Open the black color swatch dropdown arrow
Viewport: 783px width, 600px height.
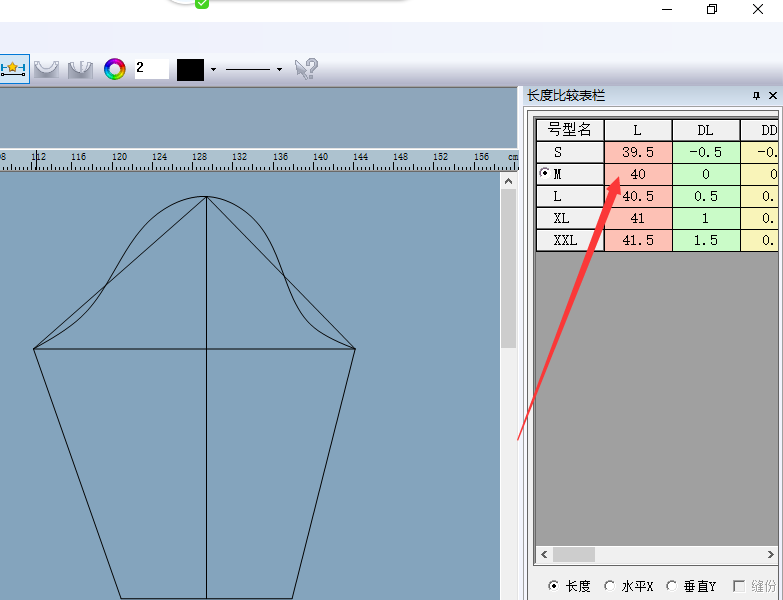[213, 70]
